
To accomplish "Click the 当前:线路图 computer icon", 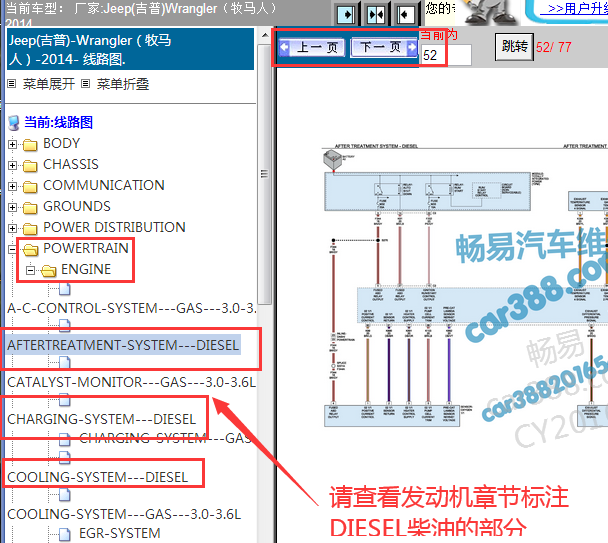I will point(14,123).
